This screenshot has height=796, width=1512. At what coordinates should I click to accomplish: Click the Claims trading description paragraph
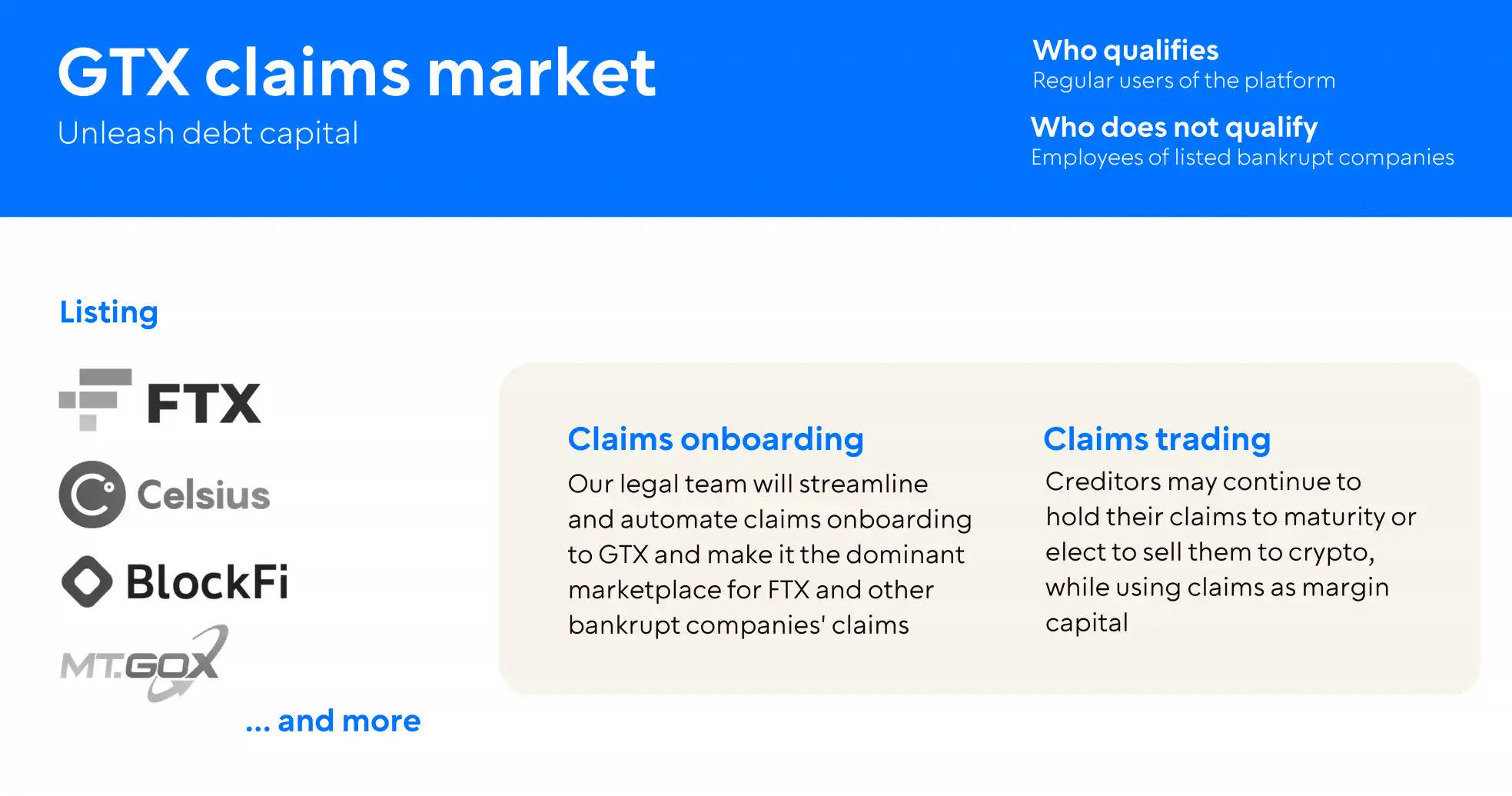[1230, 552]
